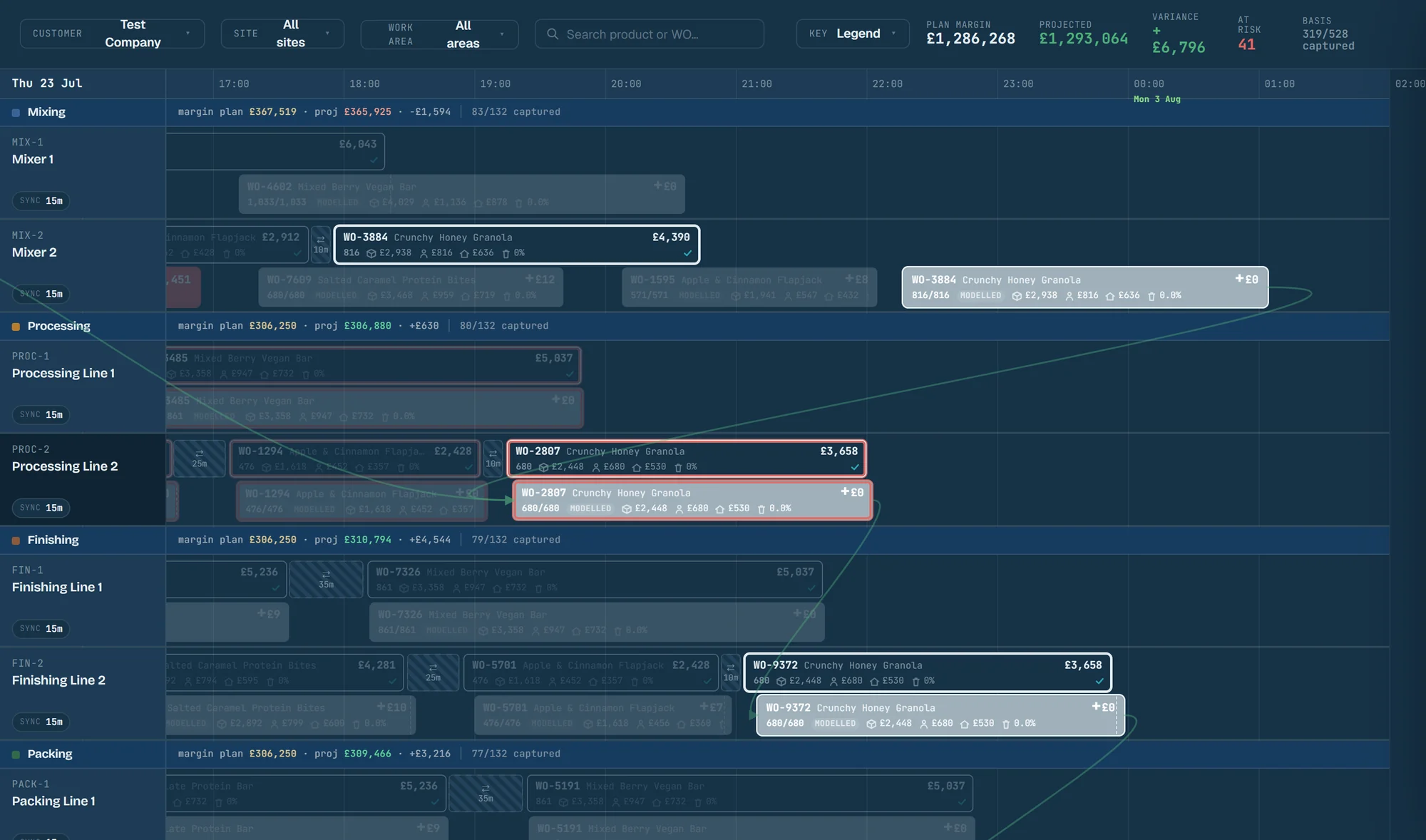
Task: Click the 25m changeover block on Finishing Line 2
Action: coord(433,672)
